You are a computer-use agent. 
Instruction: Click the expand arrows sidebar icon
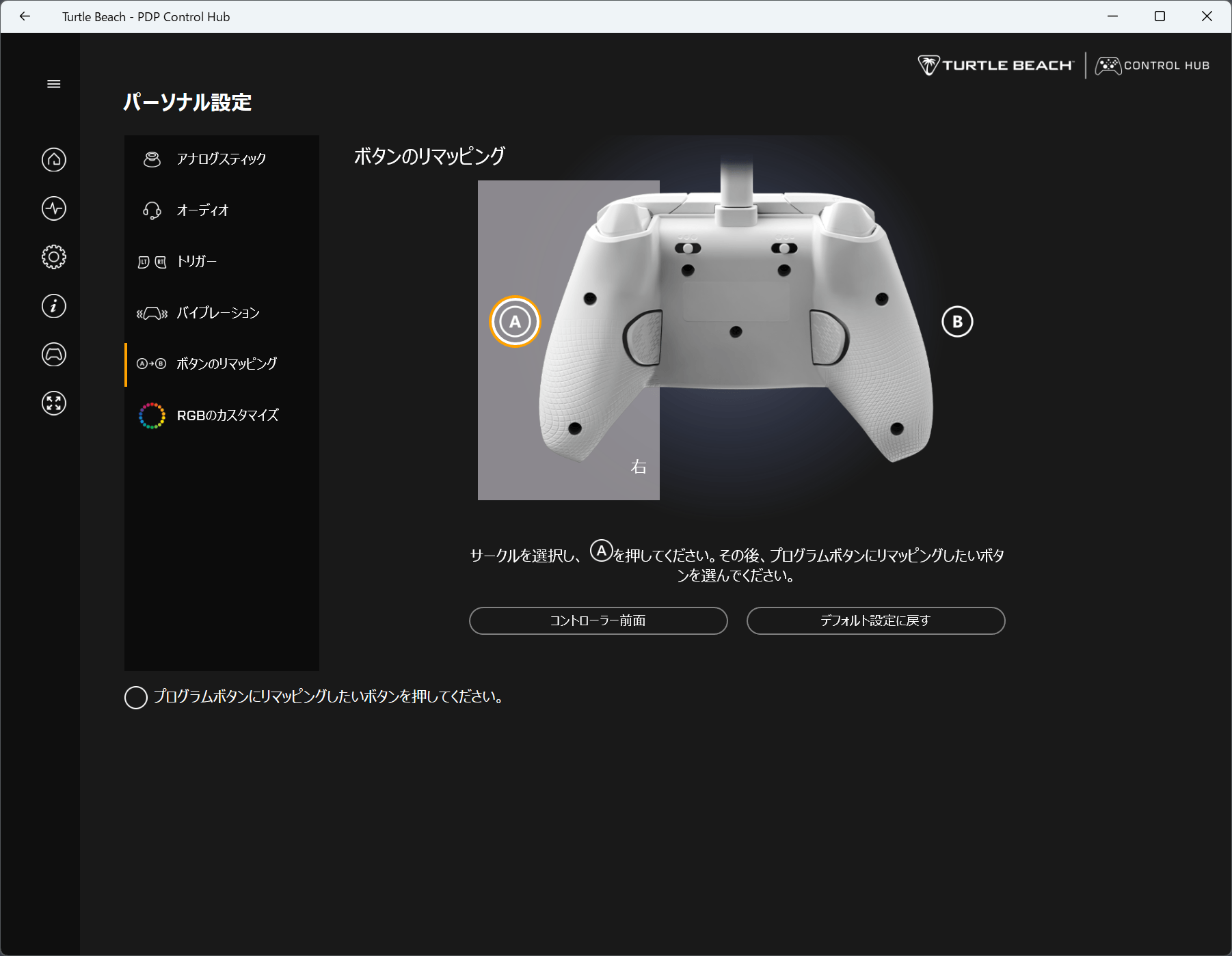pyautogui.click(x=53, y=403)
